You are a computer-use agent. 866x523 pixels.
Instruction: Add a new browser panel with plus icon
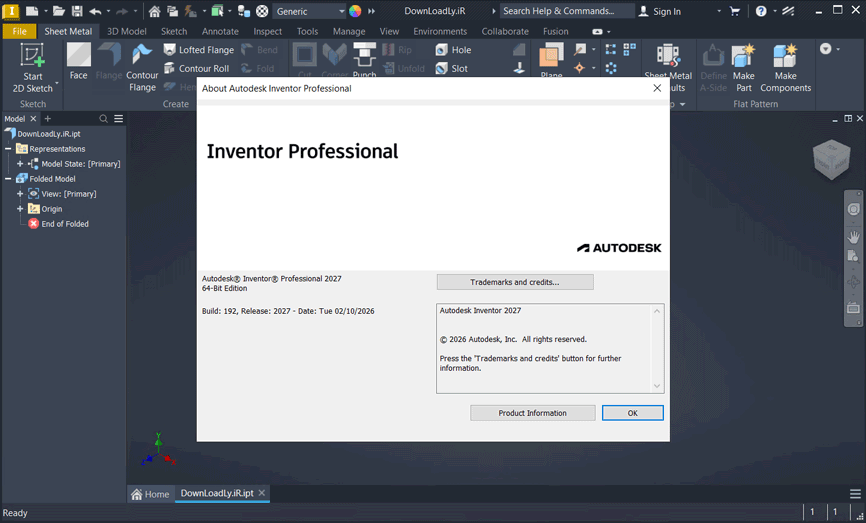pyautogui.click(x=47, y=119)
